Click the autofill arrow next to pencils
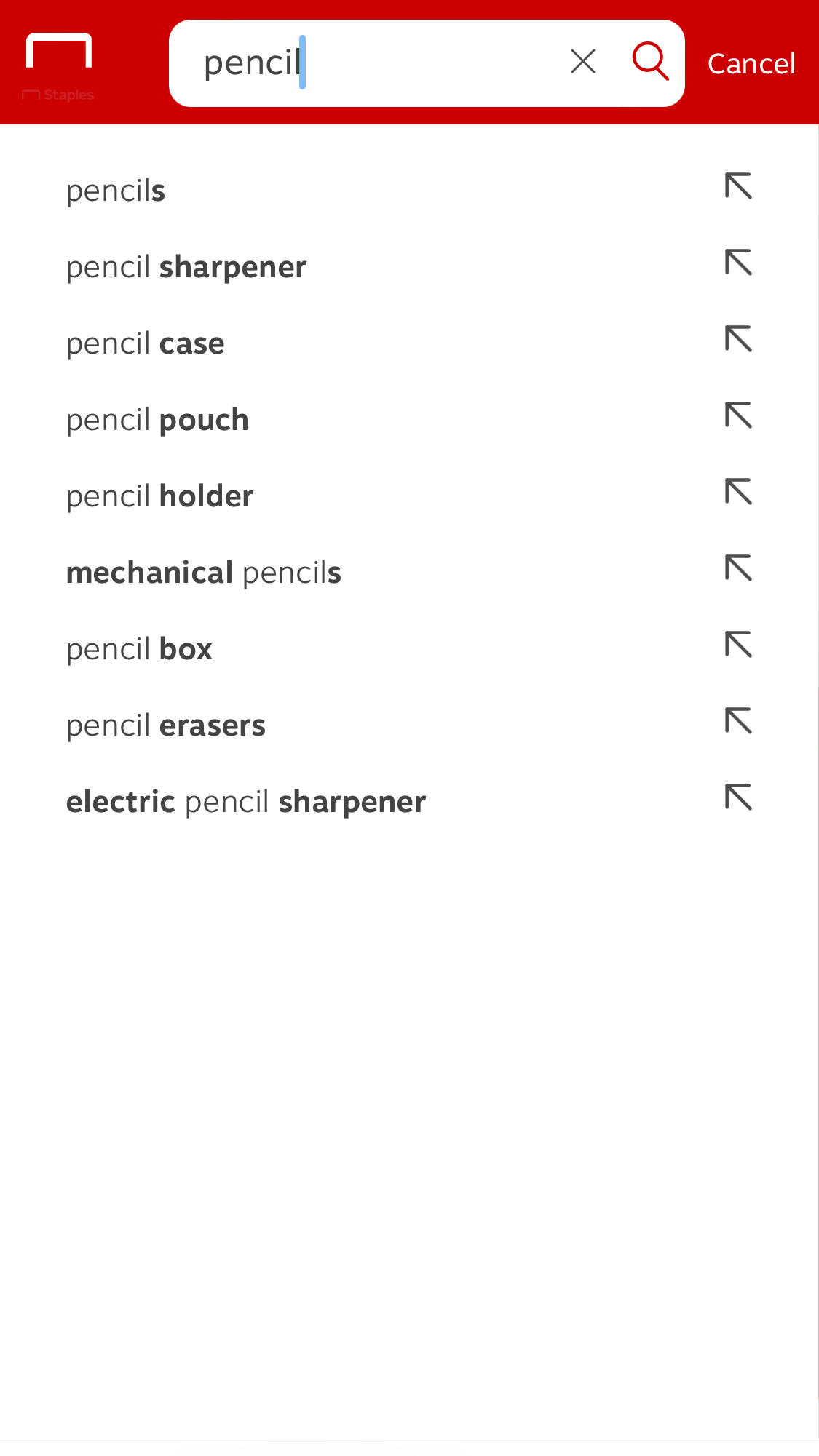 pyautogui.click(x=738, y=187)
